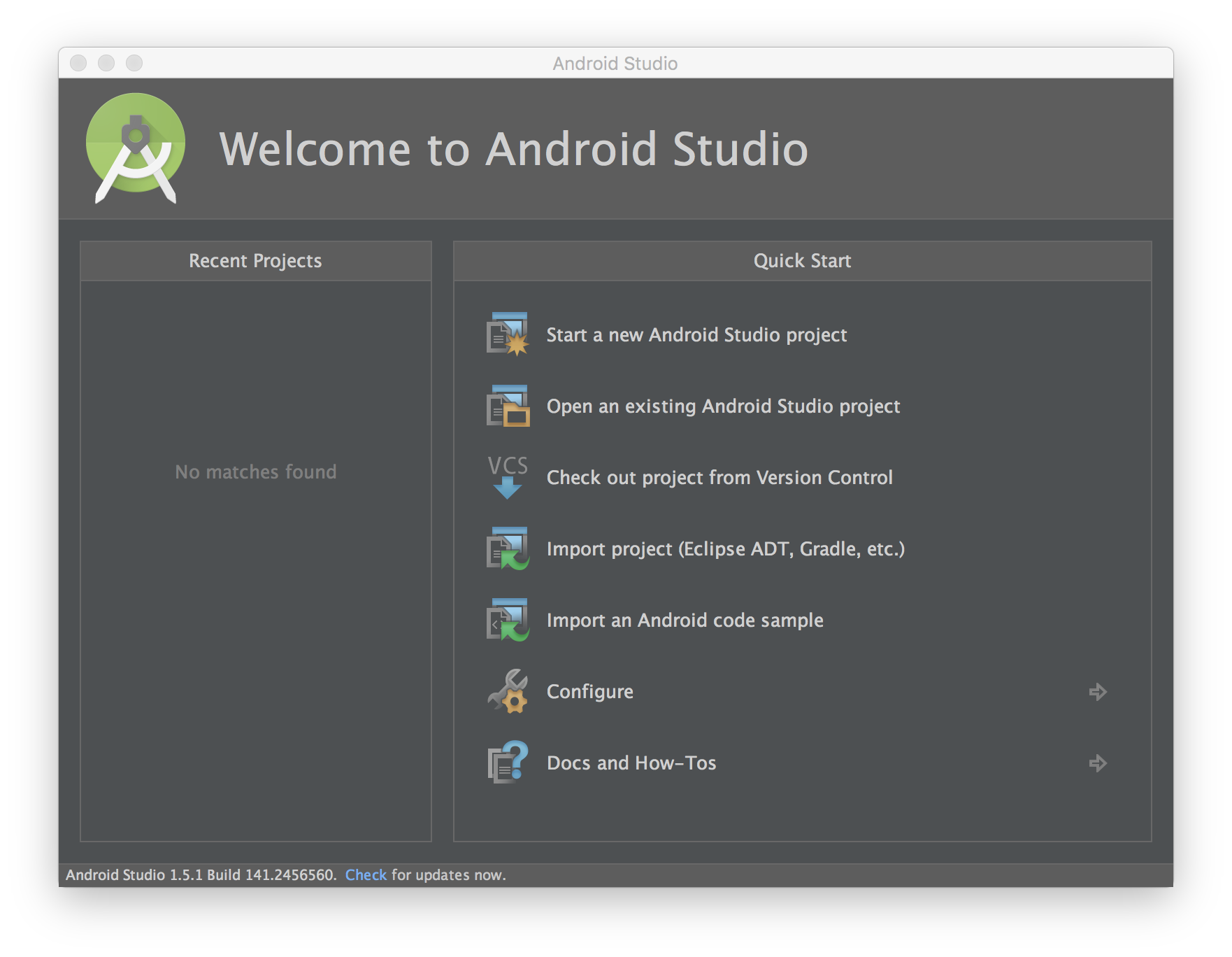Screen dimensions: 1232x957
Task: Click the window title 'Android Studio'
Action: (615, 64)
